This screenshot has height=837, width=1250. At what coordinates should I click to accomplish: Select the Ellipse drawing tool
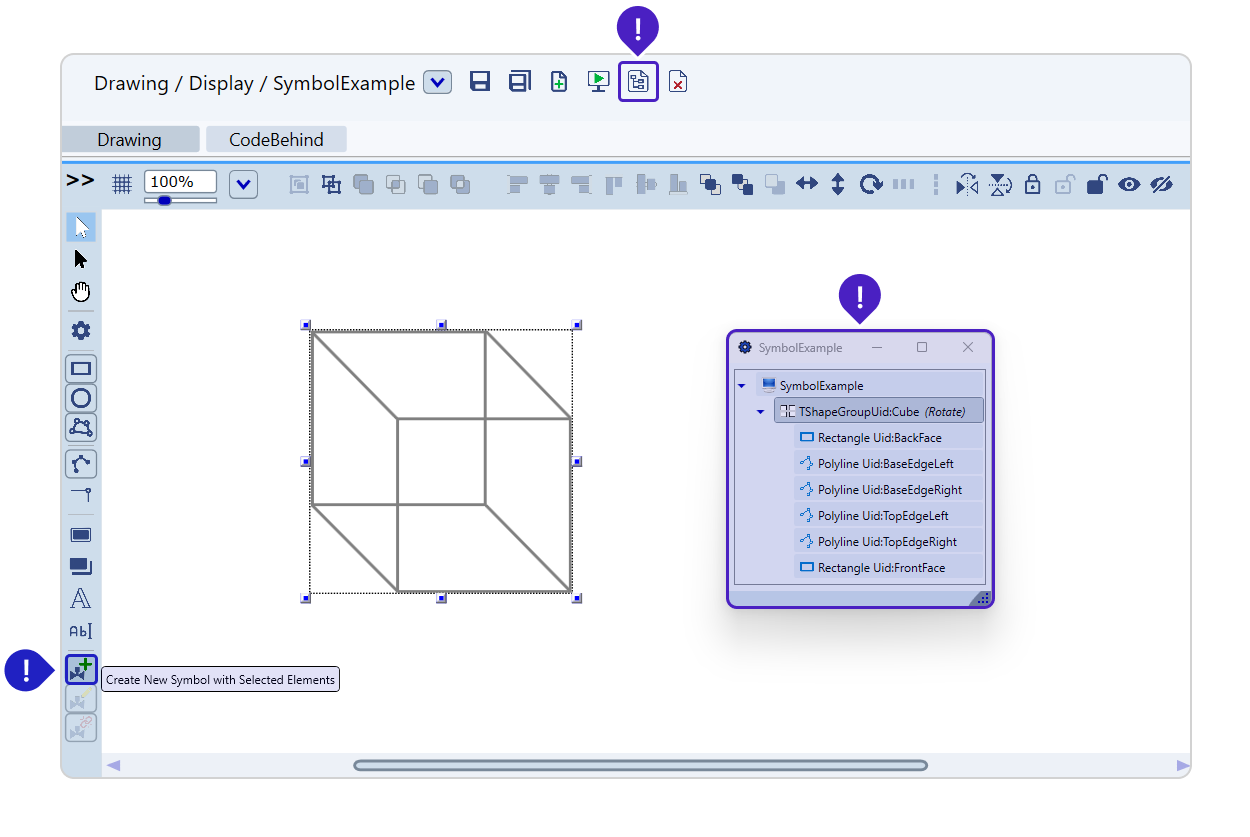coord(81,398)
